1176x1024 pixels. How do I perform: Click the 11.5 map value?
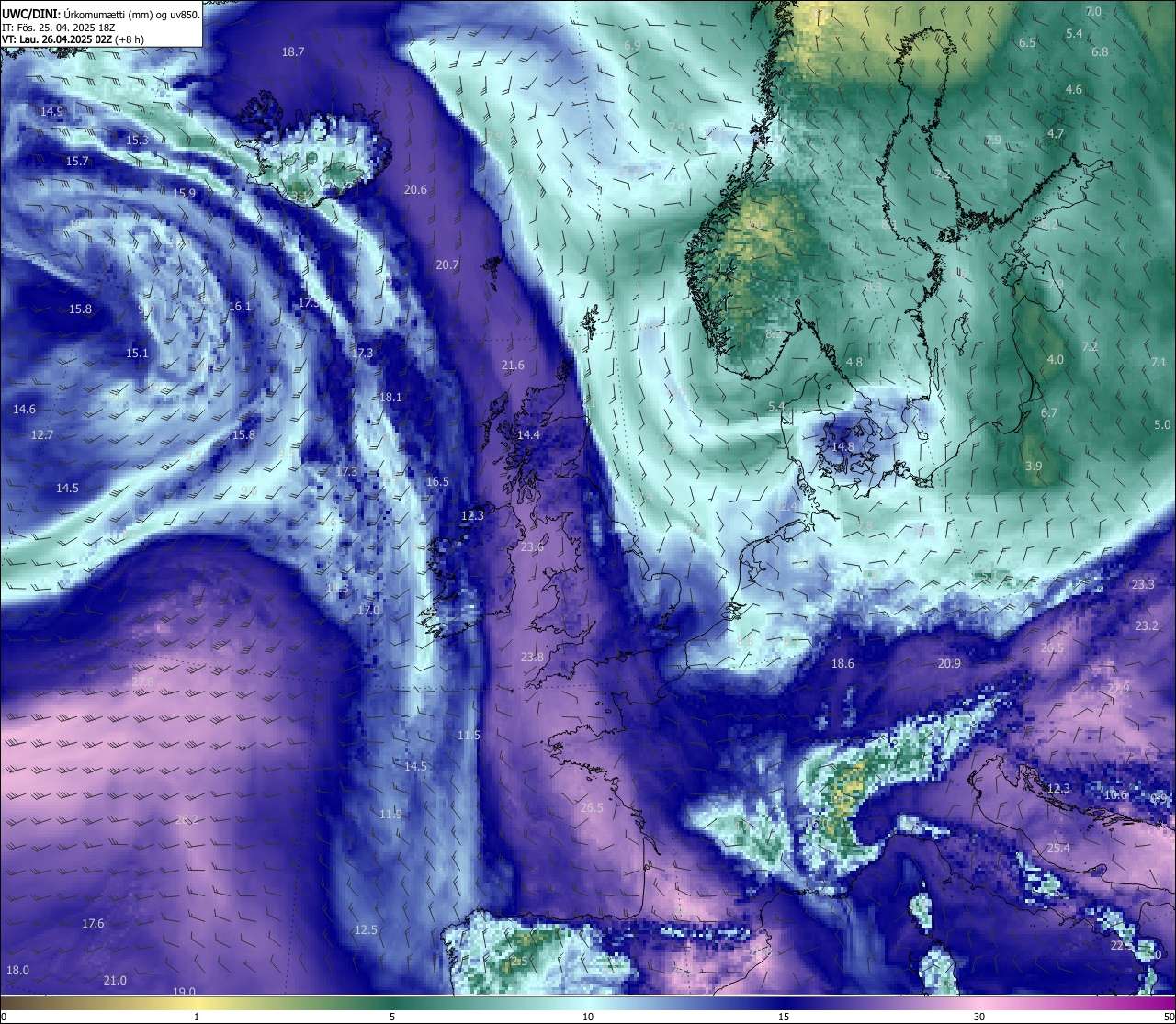coord(469,736)
